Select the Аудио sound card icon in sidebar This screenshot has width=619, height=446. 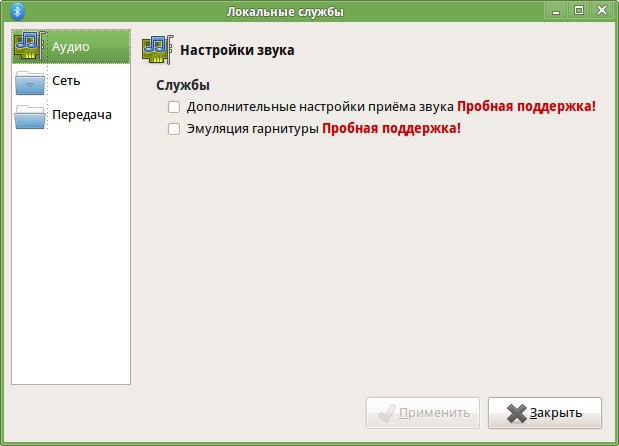[29, 46]
